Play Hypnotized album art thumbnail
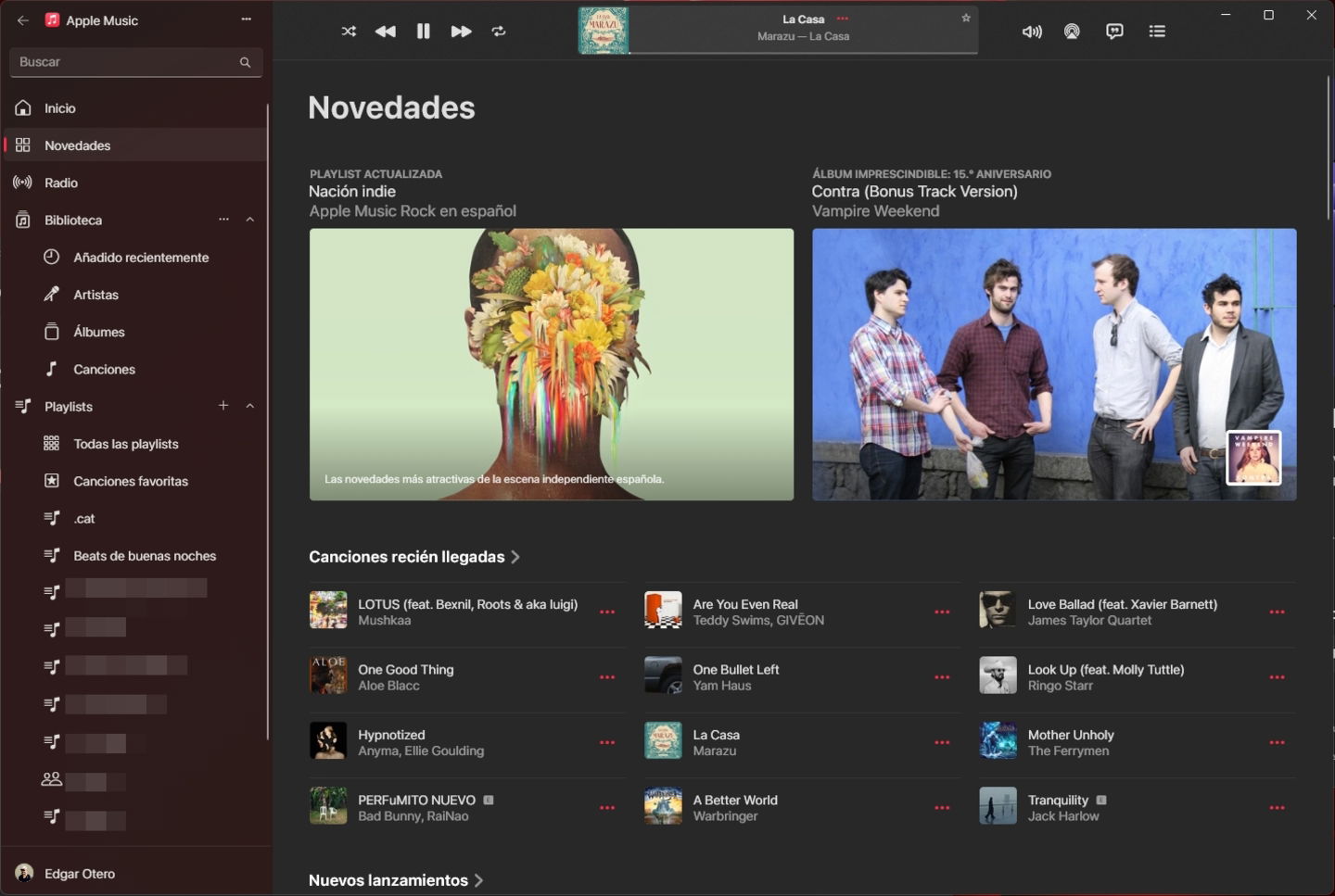This screenshot has height=896, width=1335. [x=328, y=741]
